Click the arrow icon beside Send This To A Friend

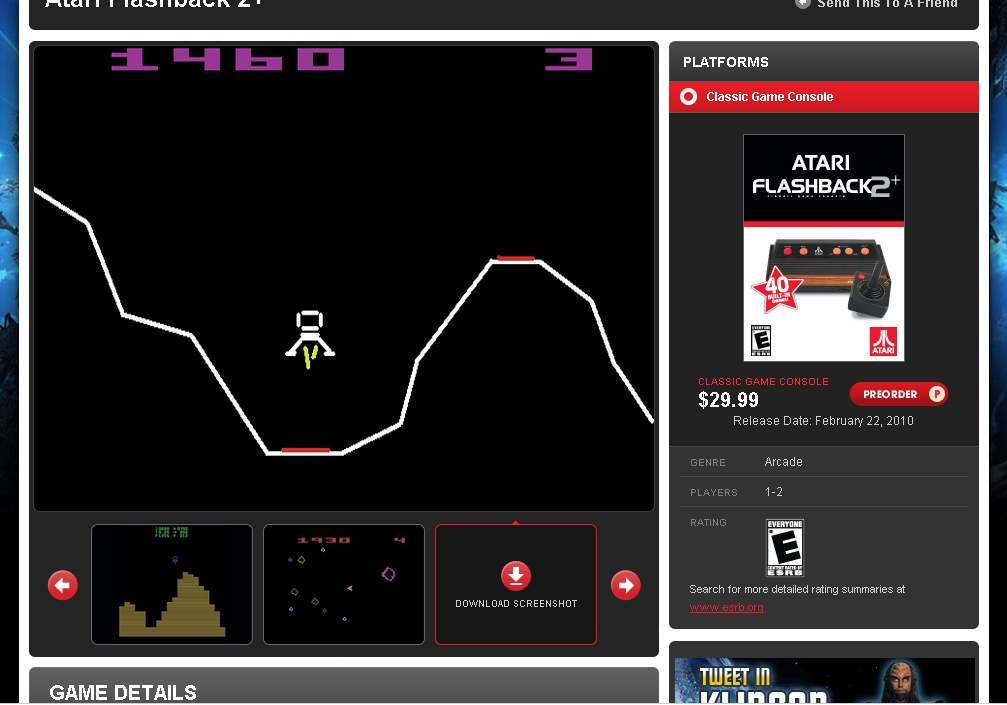[803, 4]
